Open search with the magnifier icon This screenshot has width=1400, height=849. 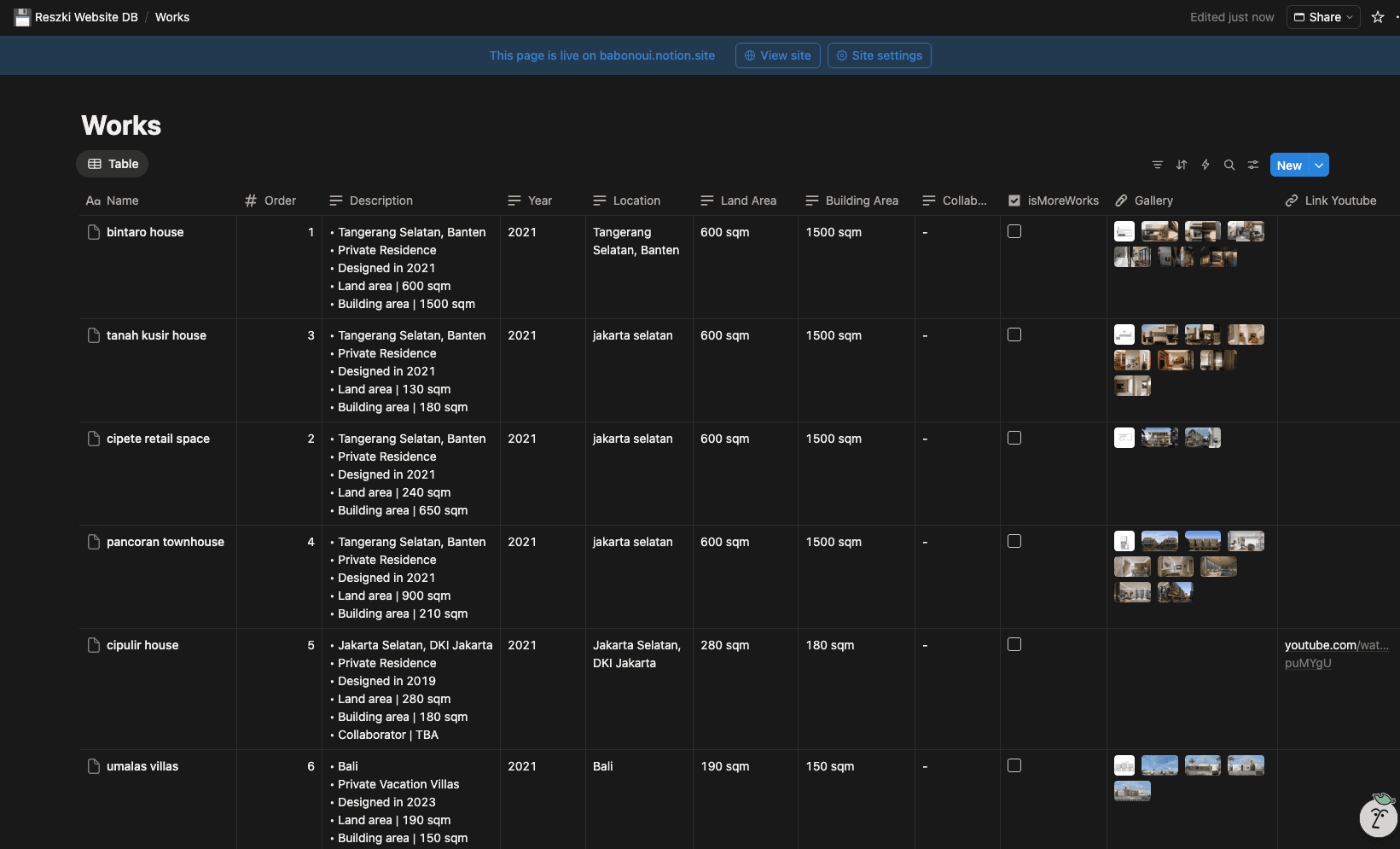click(1229, 165)
